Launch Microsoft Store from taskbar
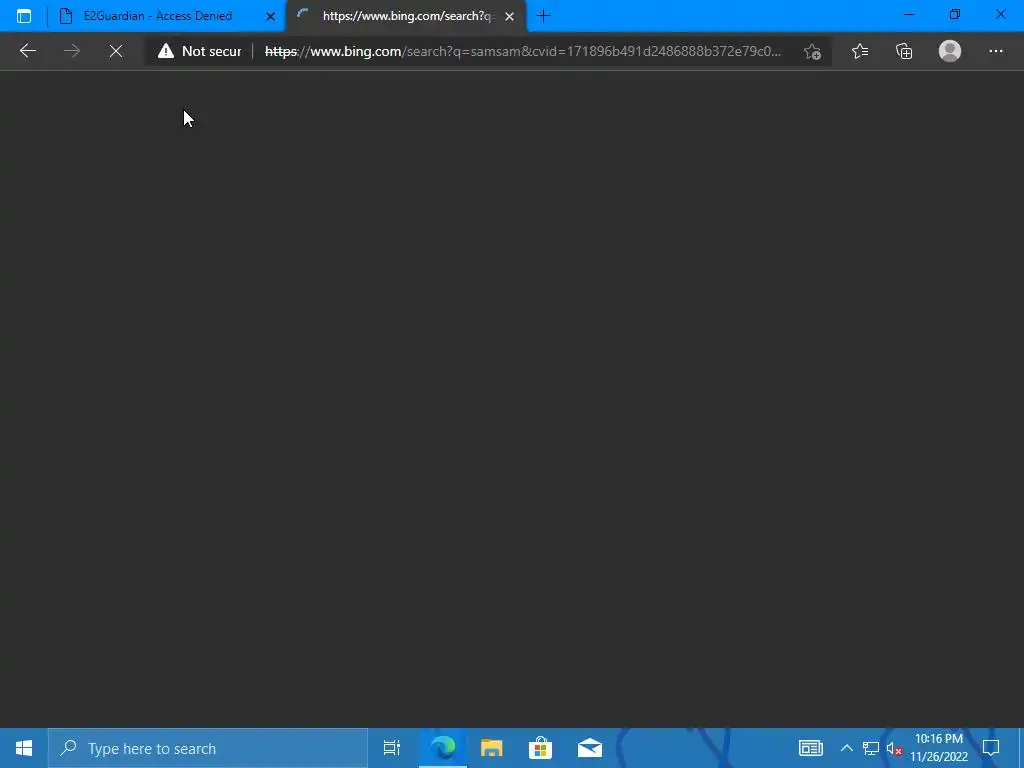 coord(540,748)
